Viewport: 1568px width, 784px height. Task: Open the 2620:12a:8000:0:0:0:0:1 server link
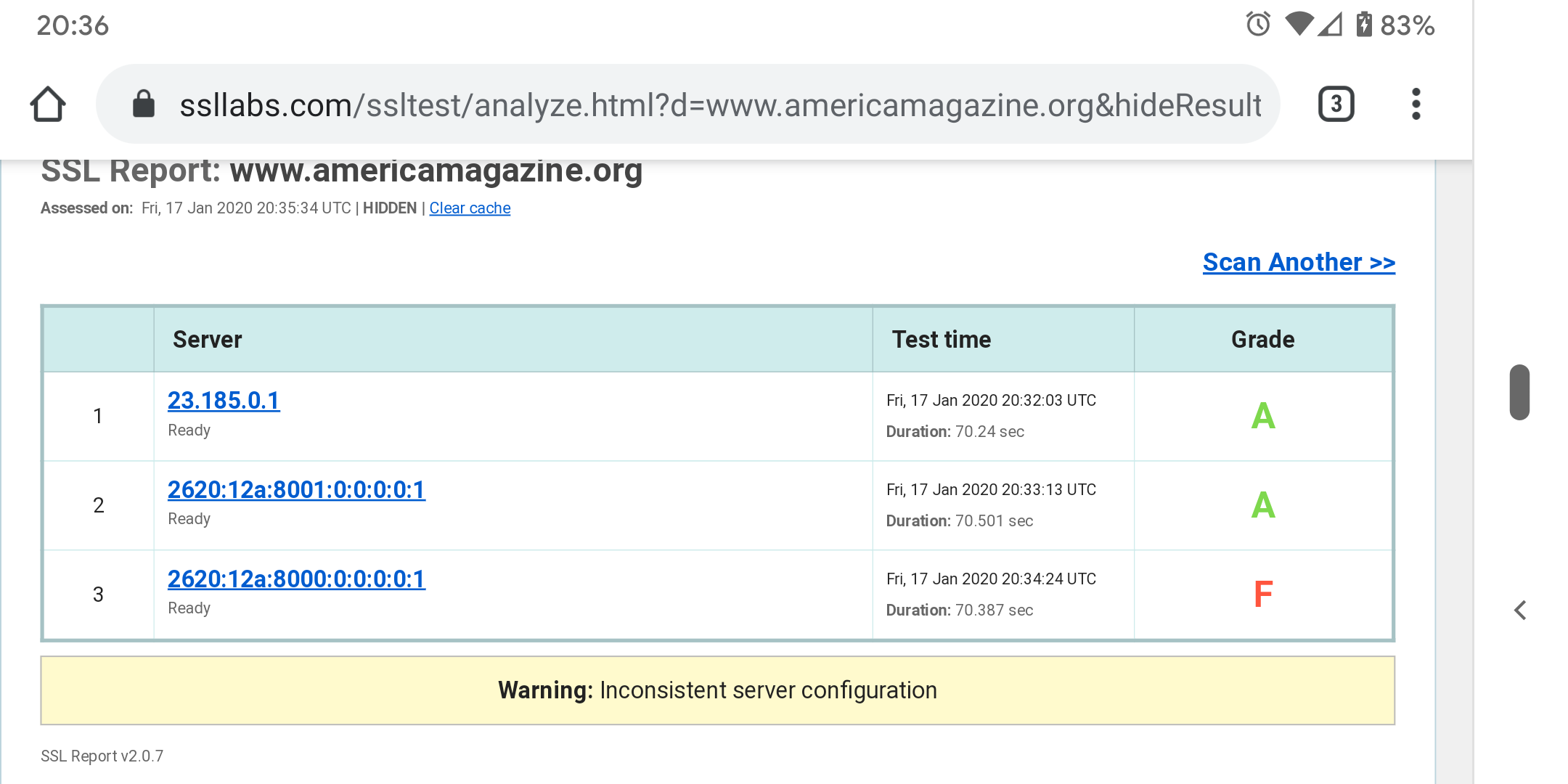tap(296, 579)
